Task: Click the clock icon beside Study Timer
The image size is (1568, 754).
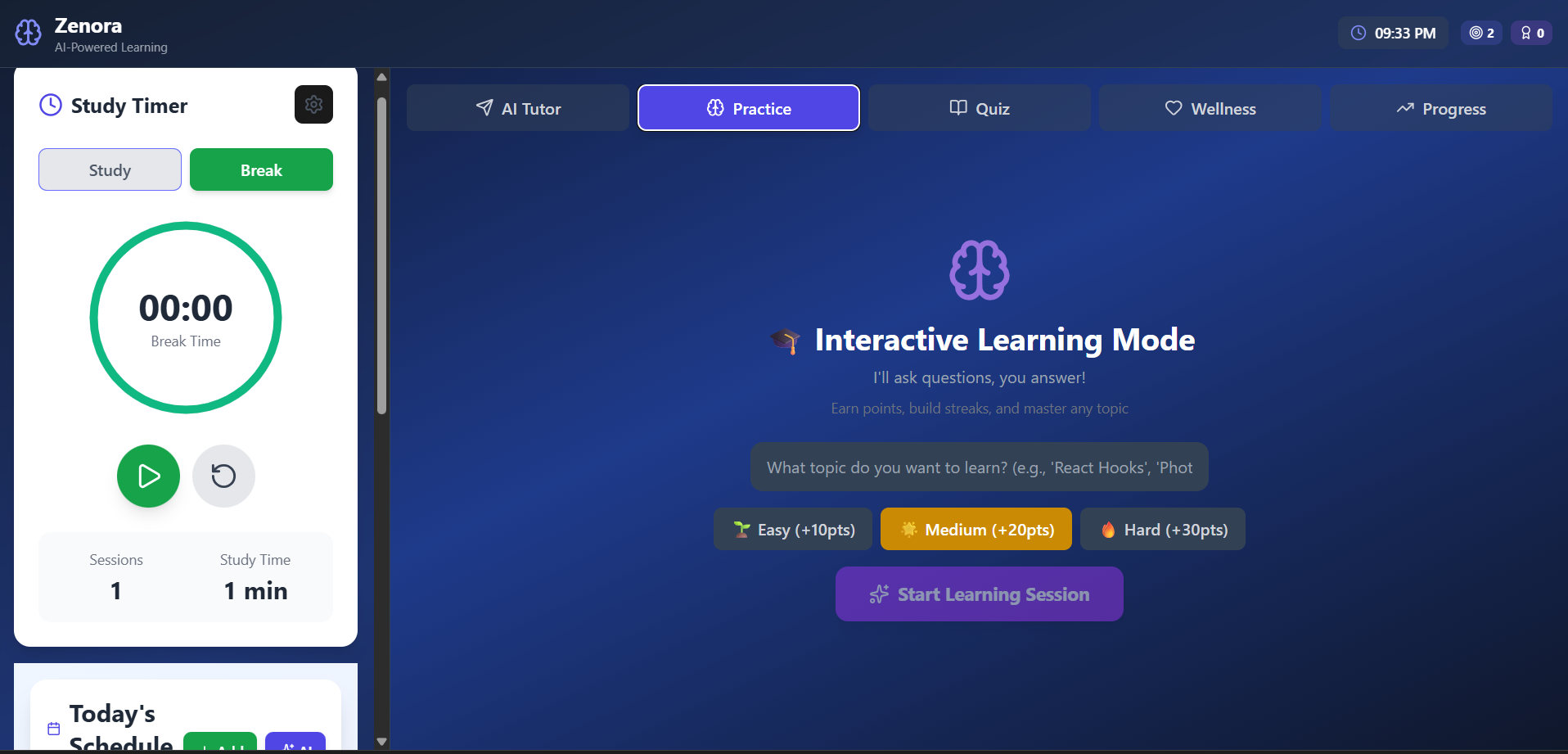Action: point(51,106)
